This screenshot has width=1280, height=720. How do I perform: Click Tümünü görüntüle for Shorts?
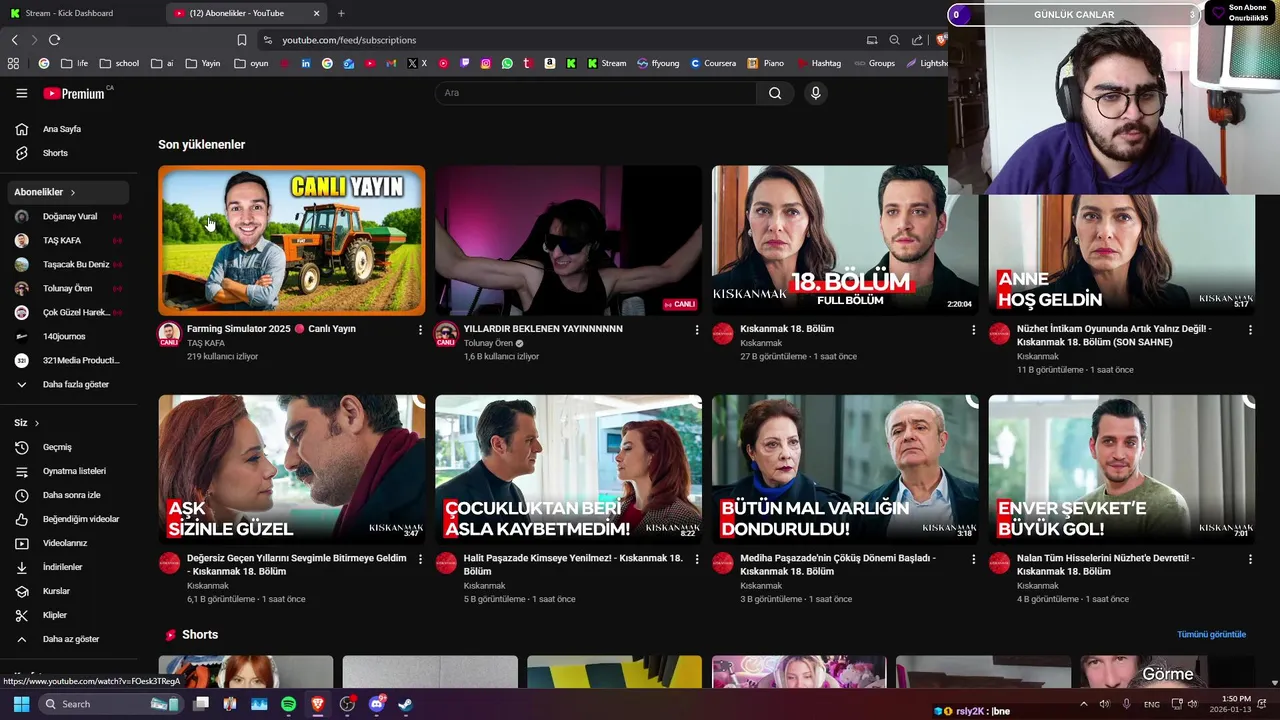point(1211,634)
